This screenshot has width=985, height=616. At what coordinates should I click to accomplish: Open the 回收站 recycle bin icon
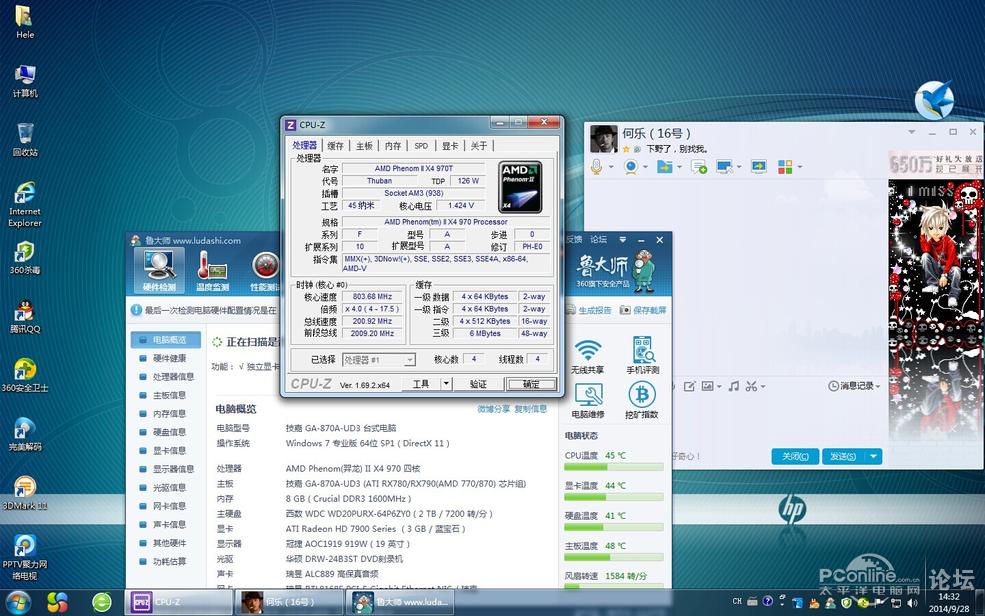(x=25, y=139)
